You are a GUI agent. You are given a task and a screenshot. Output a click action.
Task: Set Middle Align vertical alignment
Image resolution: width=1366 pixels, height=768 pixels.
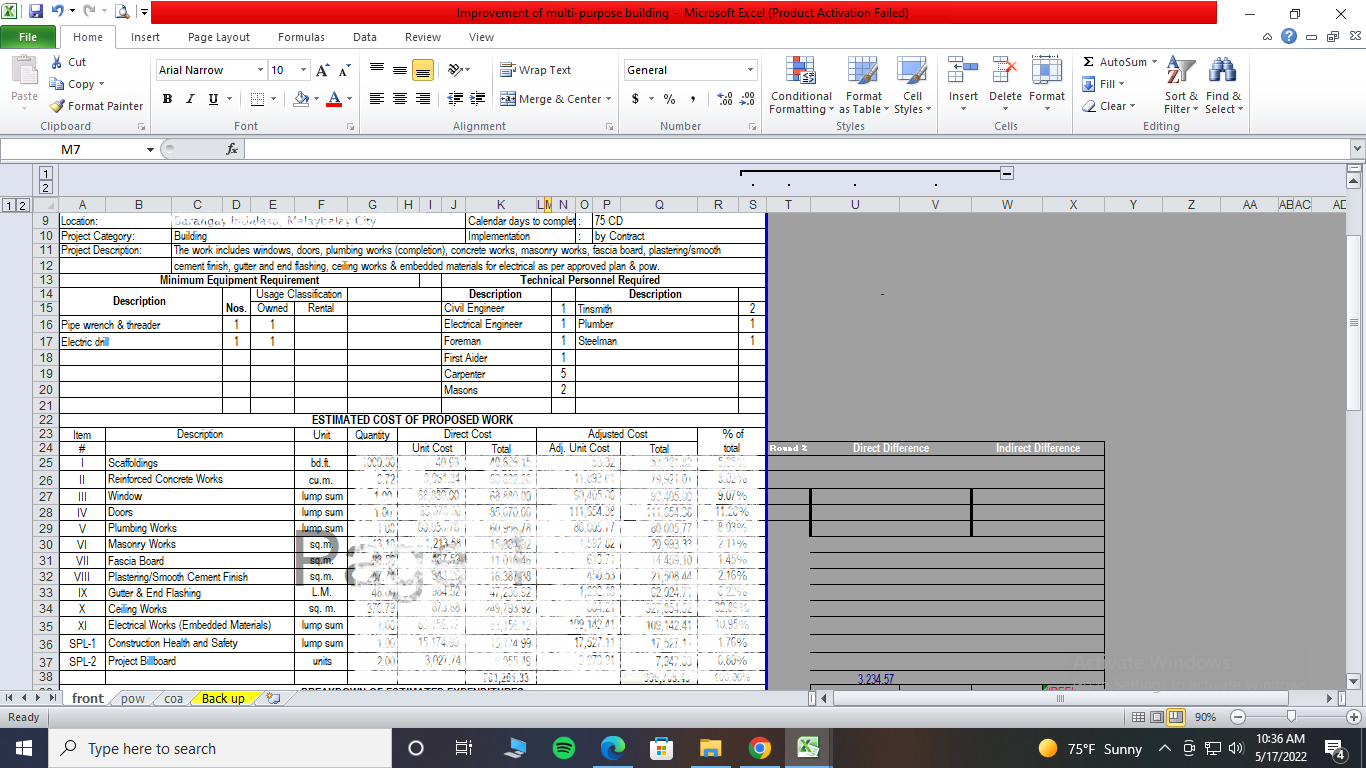coord(399,70)
